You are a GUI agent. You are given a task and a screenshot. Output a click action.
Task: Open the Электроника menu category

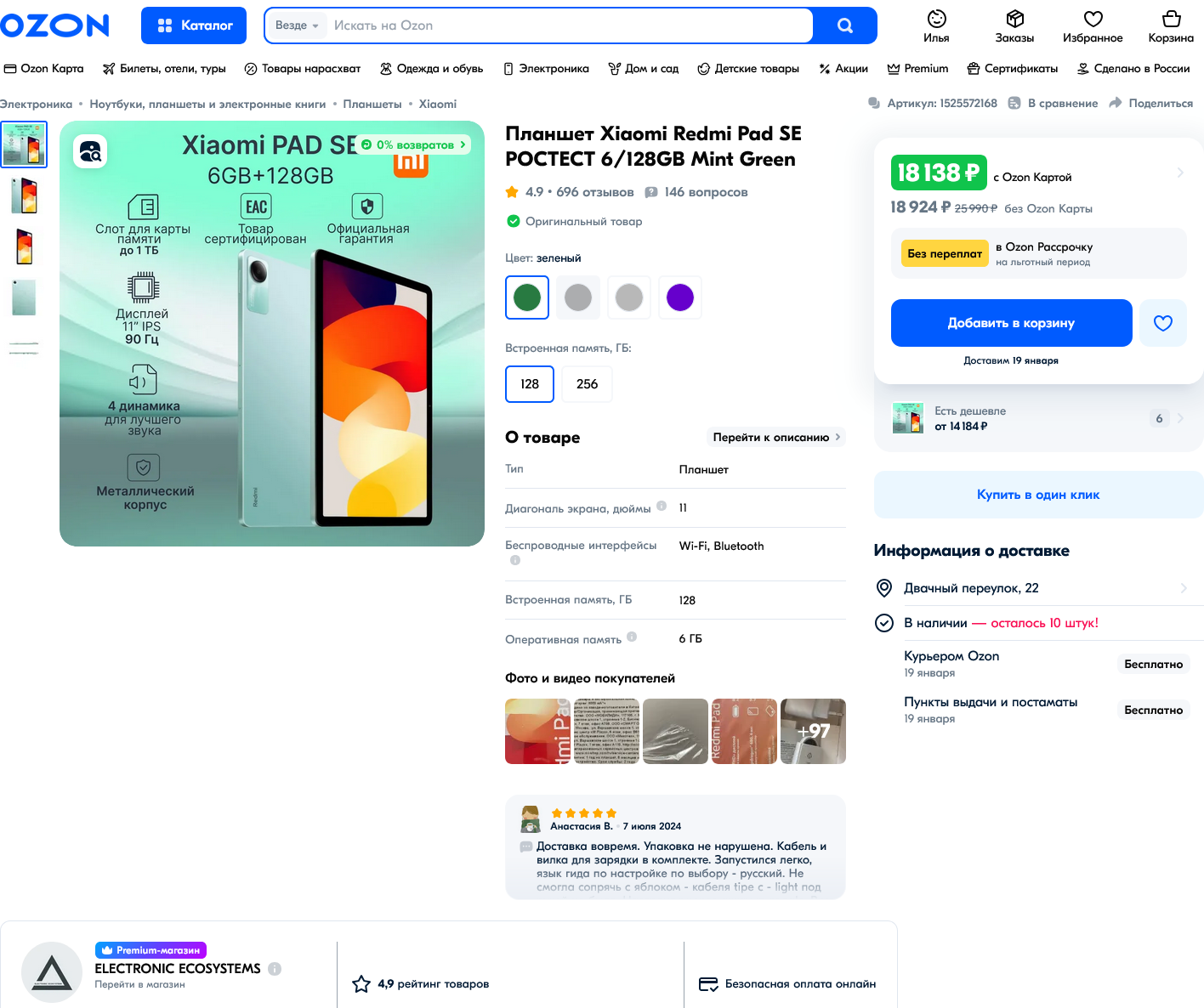[546, 69]
